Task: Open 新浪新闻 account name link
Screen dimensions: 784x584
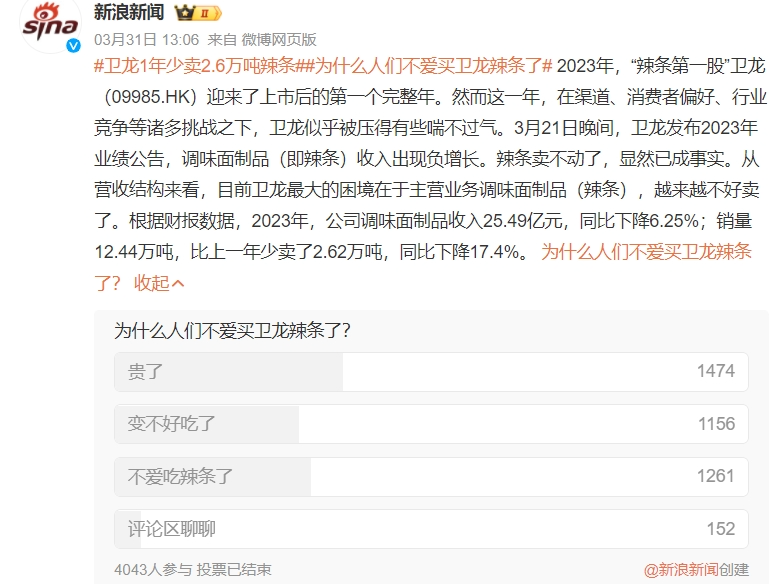Action: (x=129, y=12)
